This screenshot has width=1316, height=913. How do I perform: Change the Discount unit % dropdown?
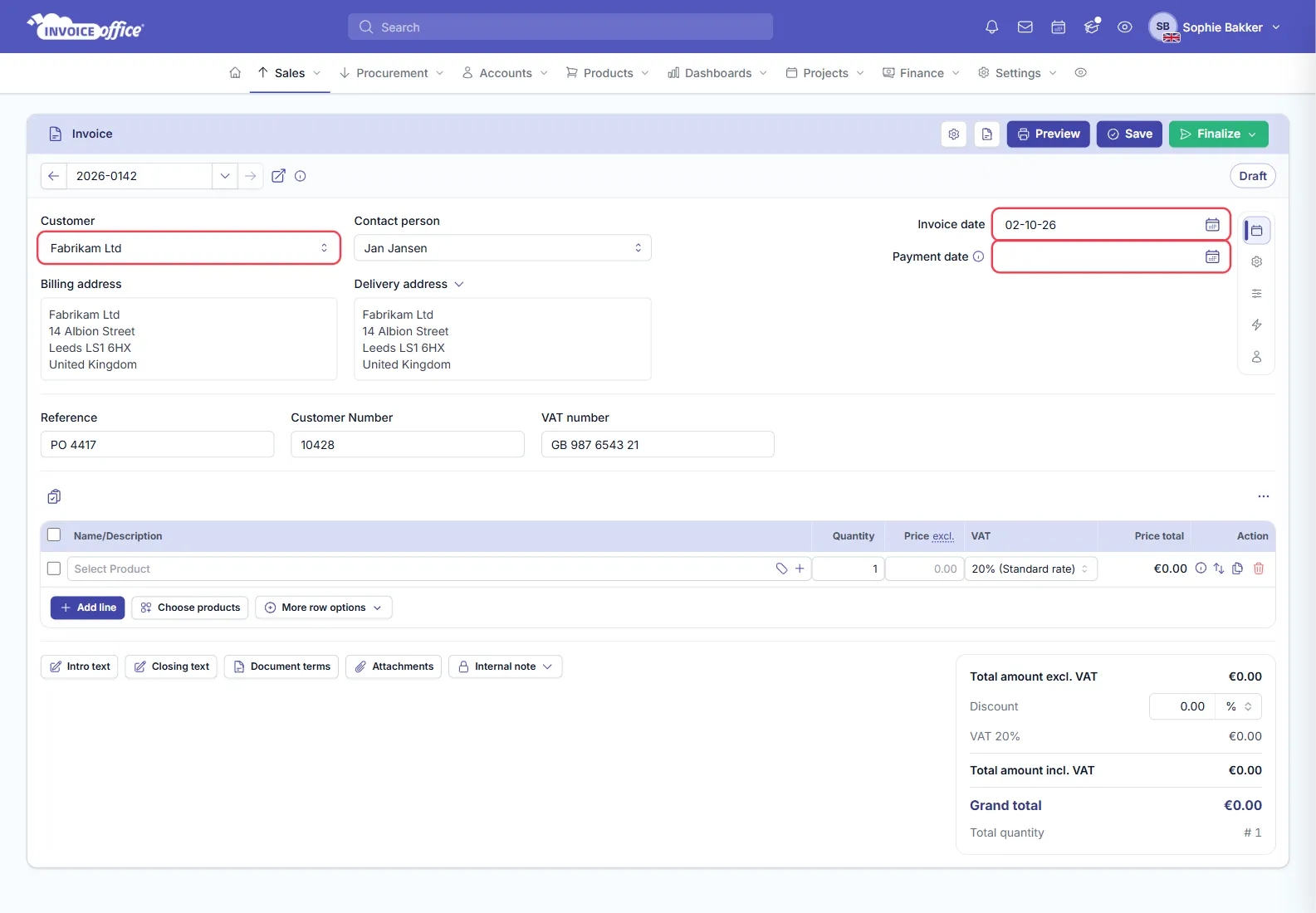click(x=1239, y=707)
